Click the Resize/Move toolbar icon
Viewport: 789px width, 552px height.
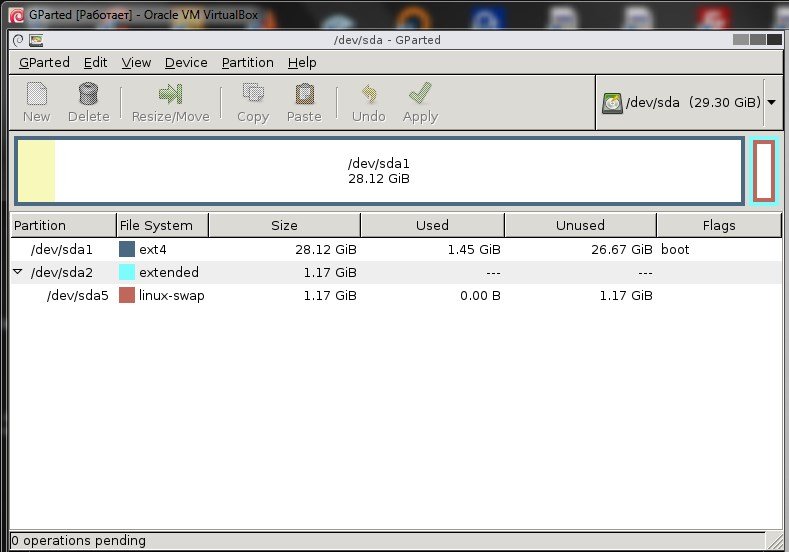point(170,94)
